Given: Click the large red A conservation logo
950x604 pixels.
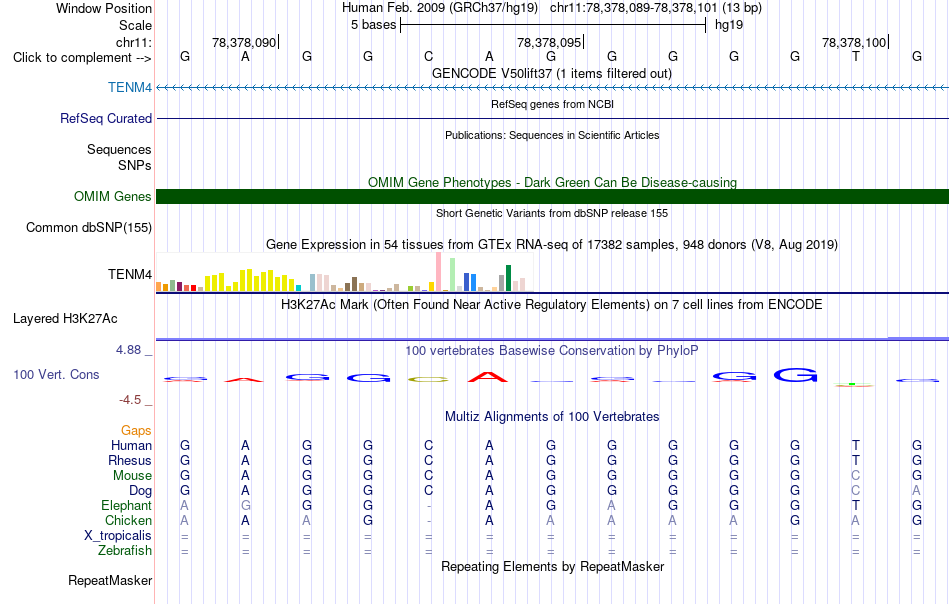Looking at the screenshot, I should [488, 377].
